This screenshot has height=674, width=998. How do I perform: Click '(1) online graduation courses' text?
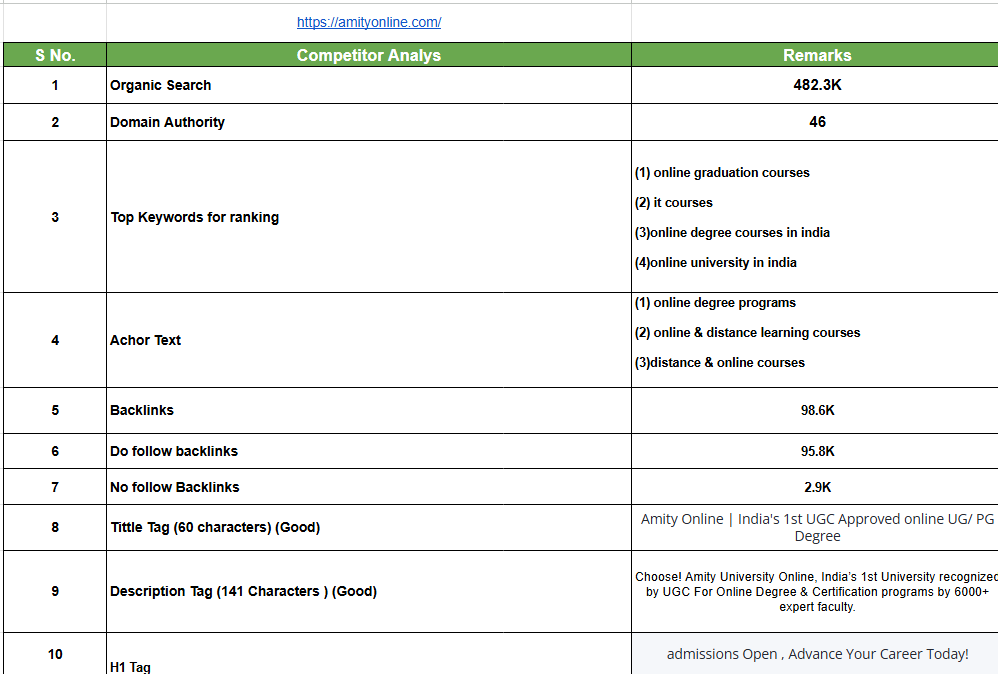(x=722, y=172)
